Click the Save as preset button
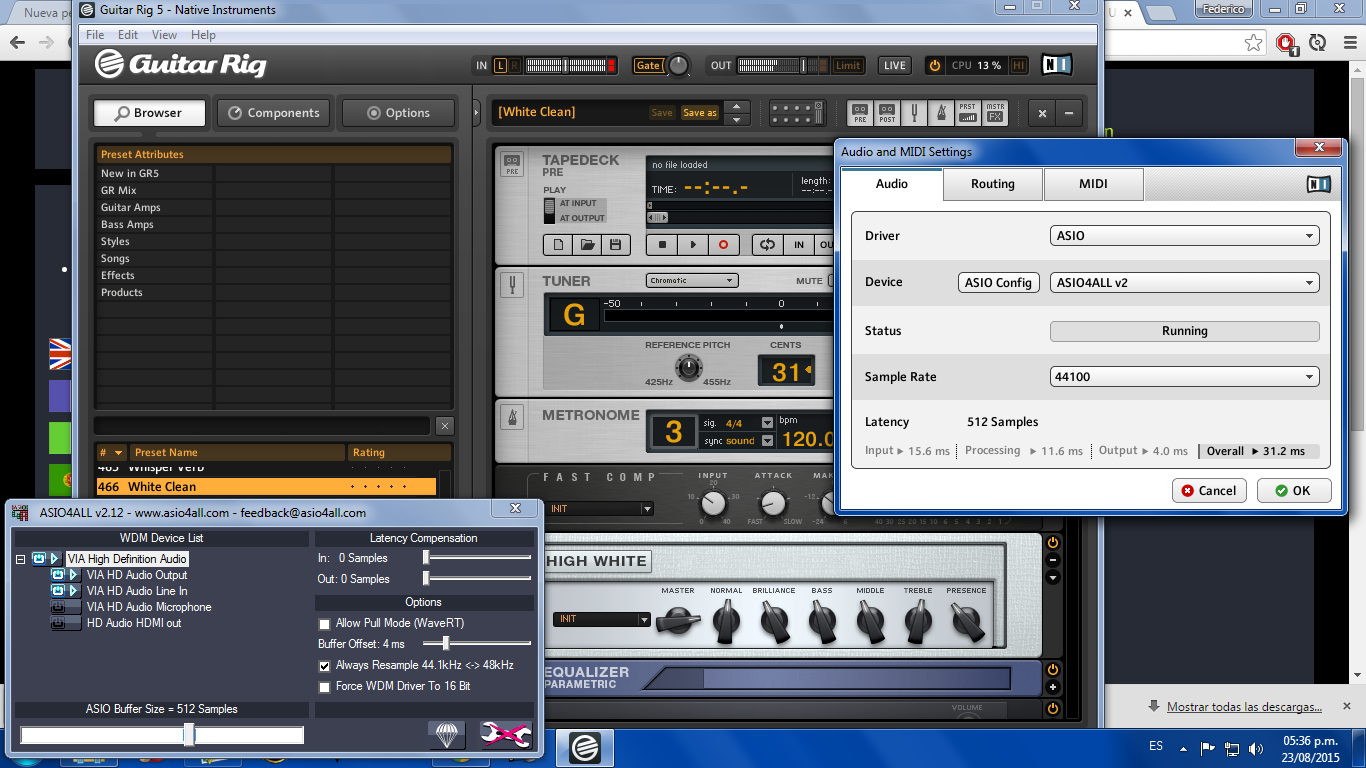 coord(699,113)
